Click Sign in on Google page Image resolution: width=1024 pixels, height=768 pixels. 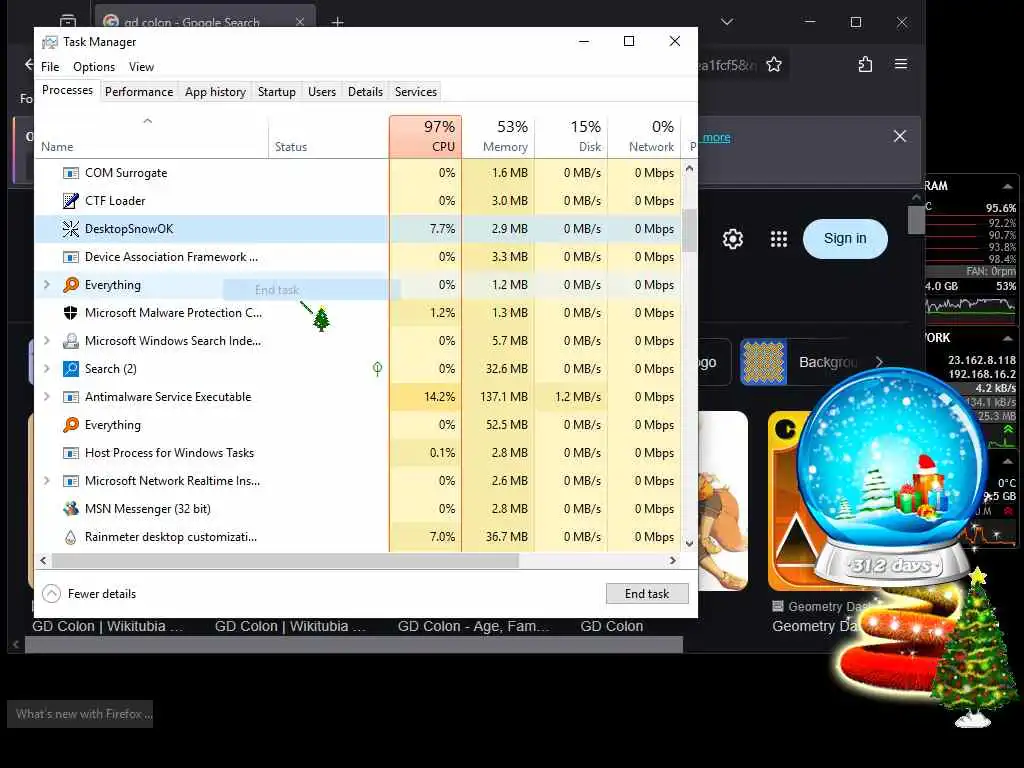pos(845,238)
